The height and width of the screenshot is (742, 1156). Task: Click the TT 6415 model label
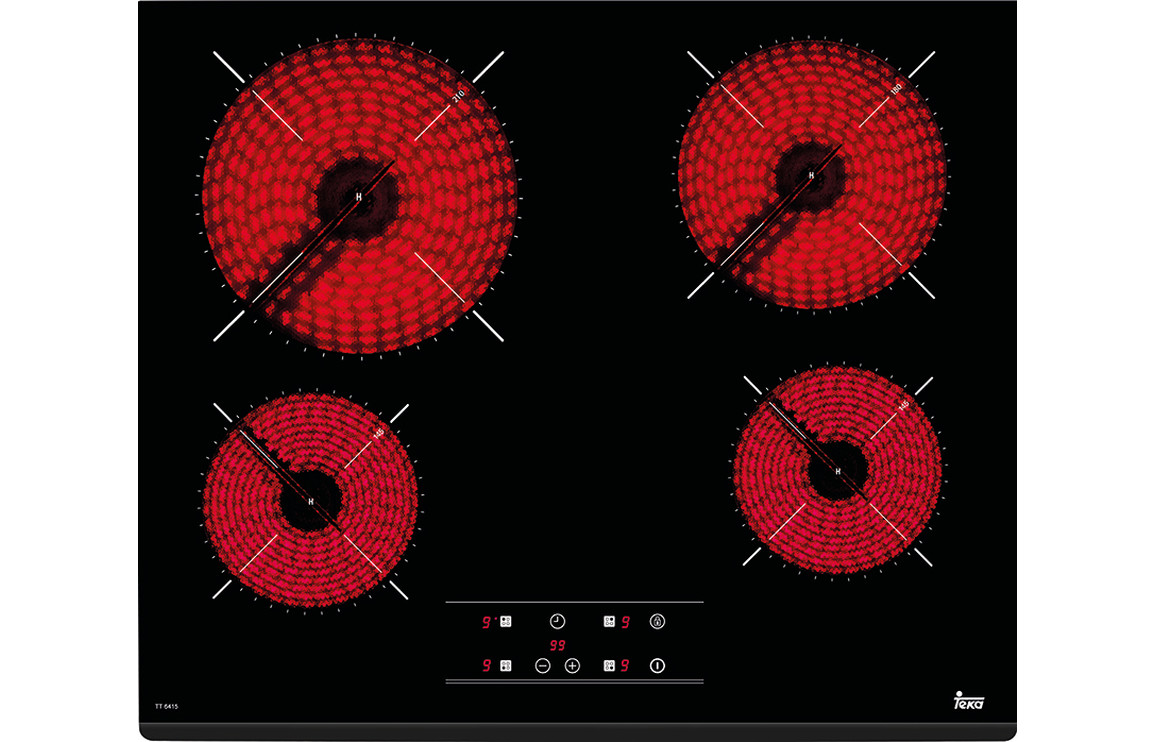(x=166, y=707)
